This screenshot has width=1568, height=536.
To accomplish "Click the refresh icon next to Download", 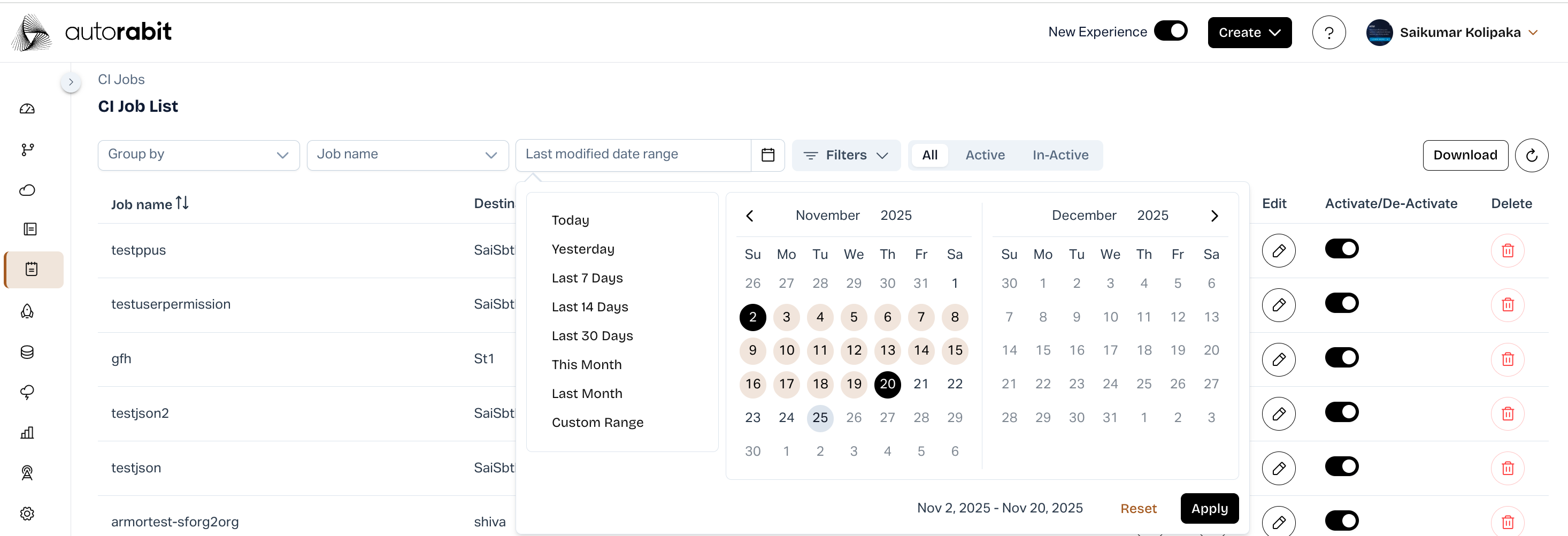I will (x=1531, y=155).
